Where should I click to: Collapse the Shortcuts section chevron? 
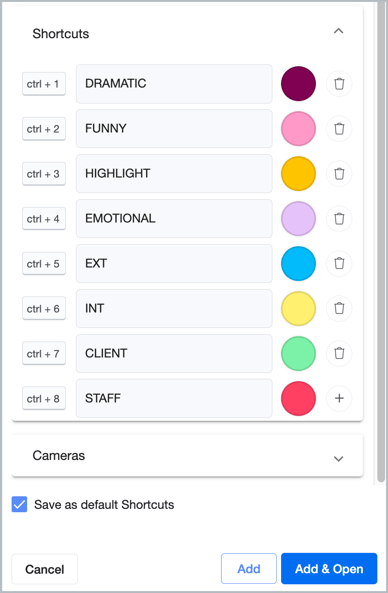point(338,31)
